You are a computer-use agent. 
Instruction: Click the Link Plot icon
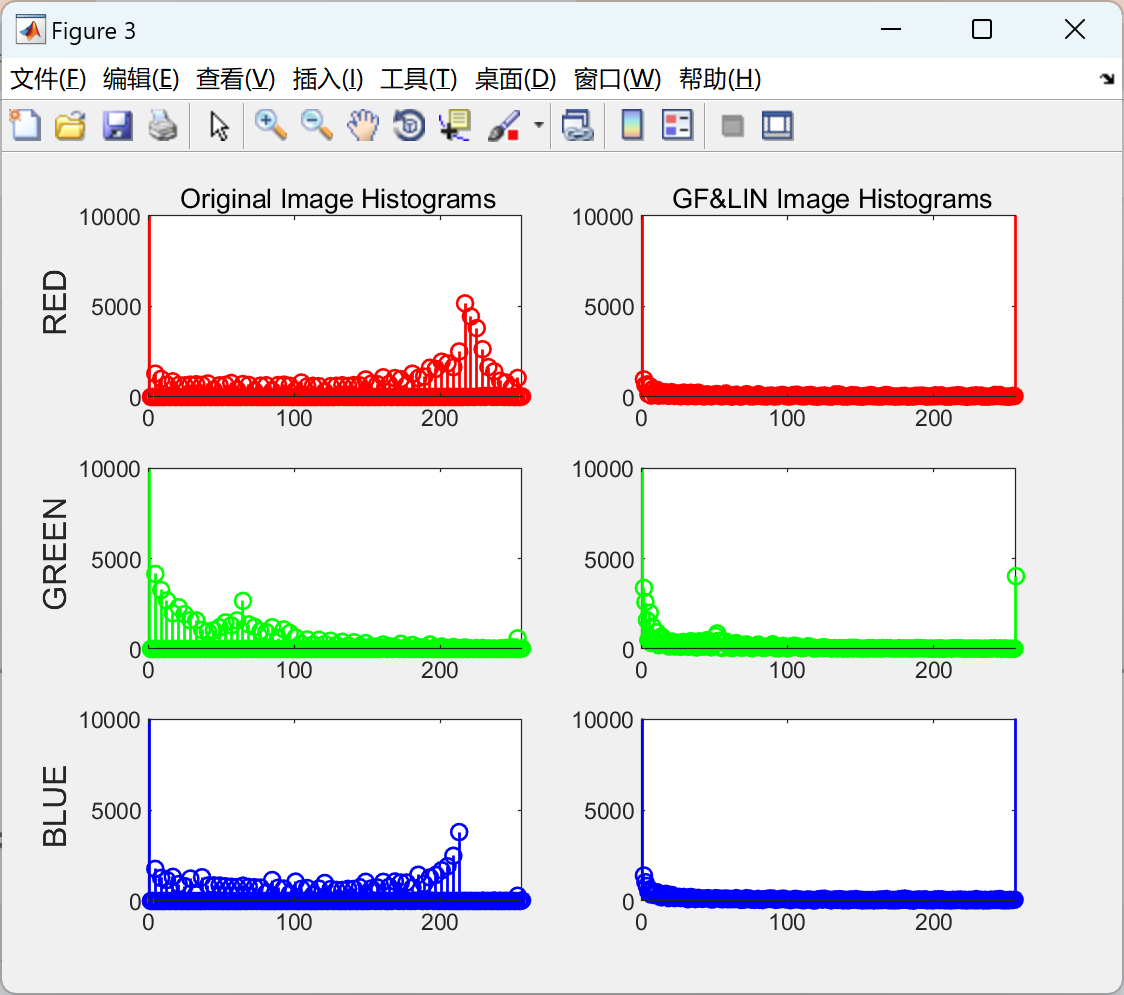[578, 125]
